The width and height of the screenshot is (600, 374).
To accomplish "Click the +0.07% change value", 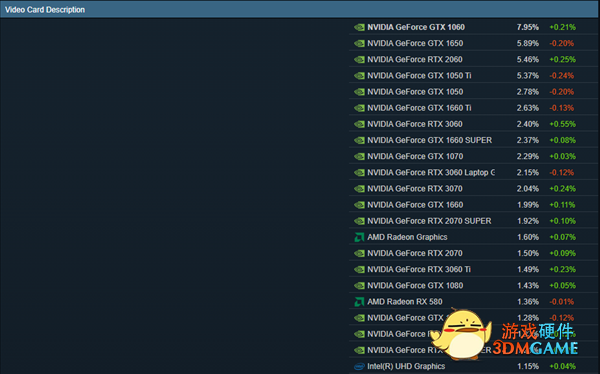I will pos(562,237).
